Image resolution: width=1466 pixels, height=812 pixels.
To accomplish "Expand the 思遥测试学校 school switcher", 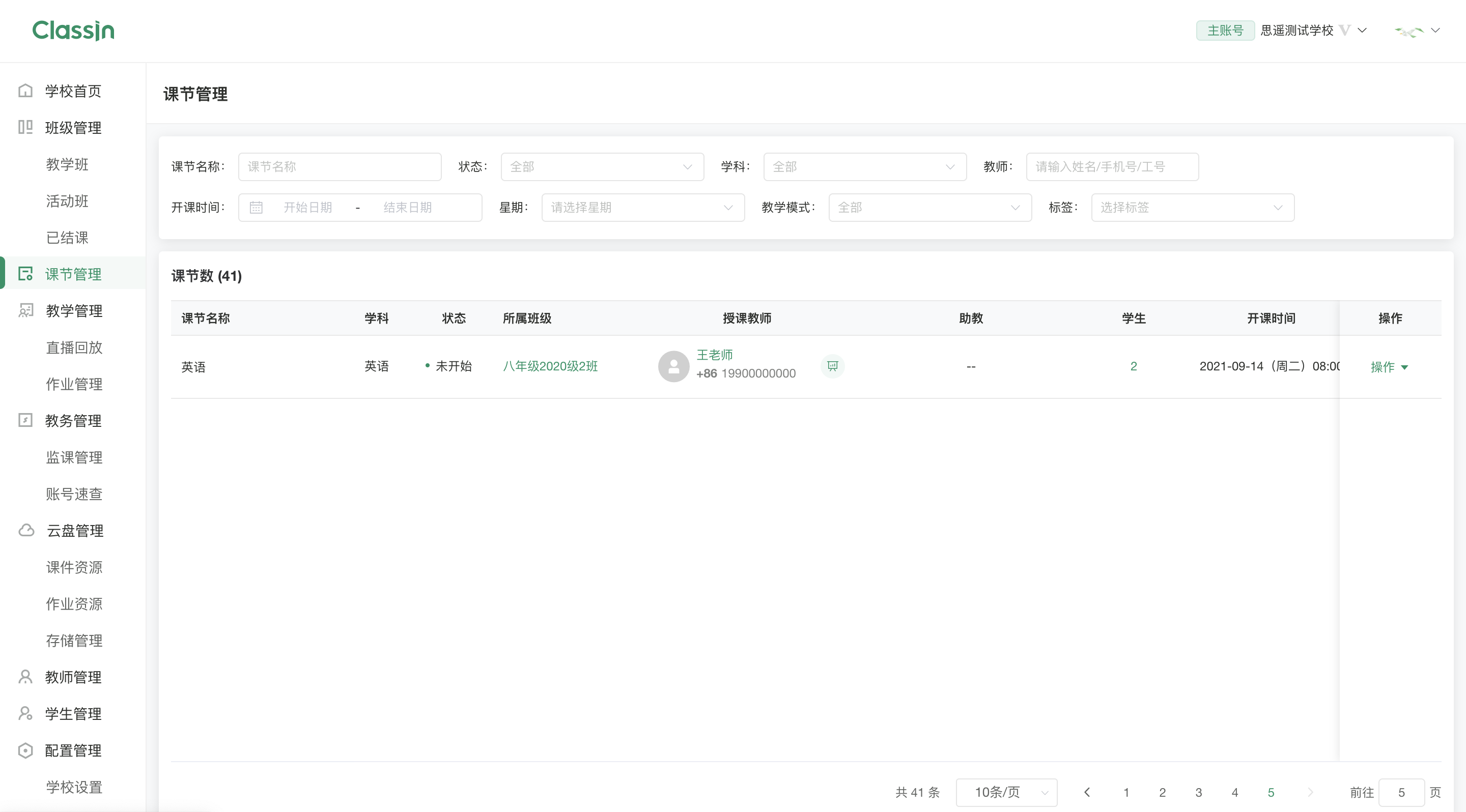I will pyautogui.click(x=1363, y=30).
